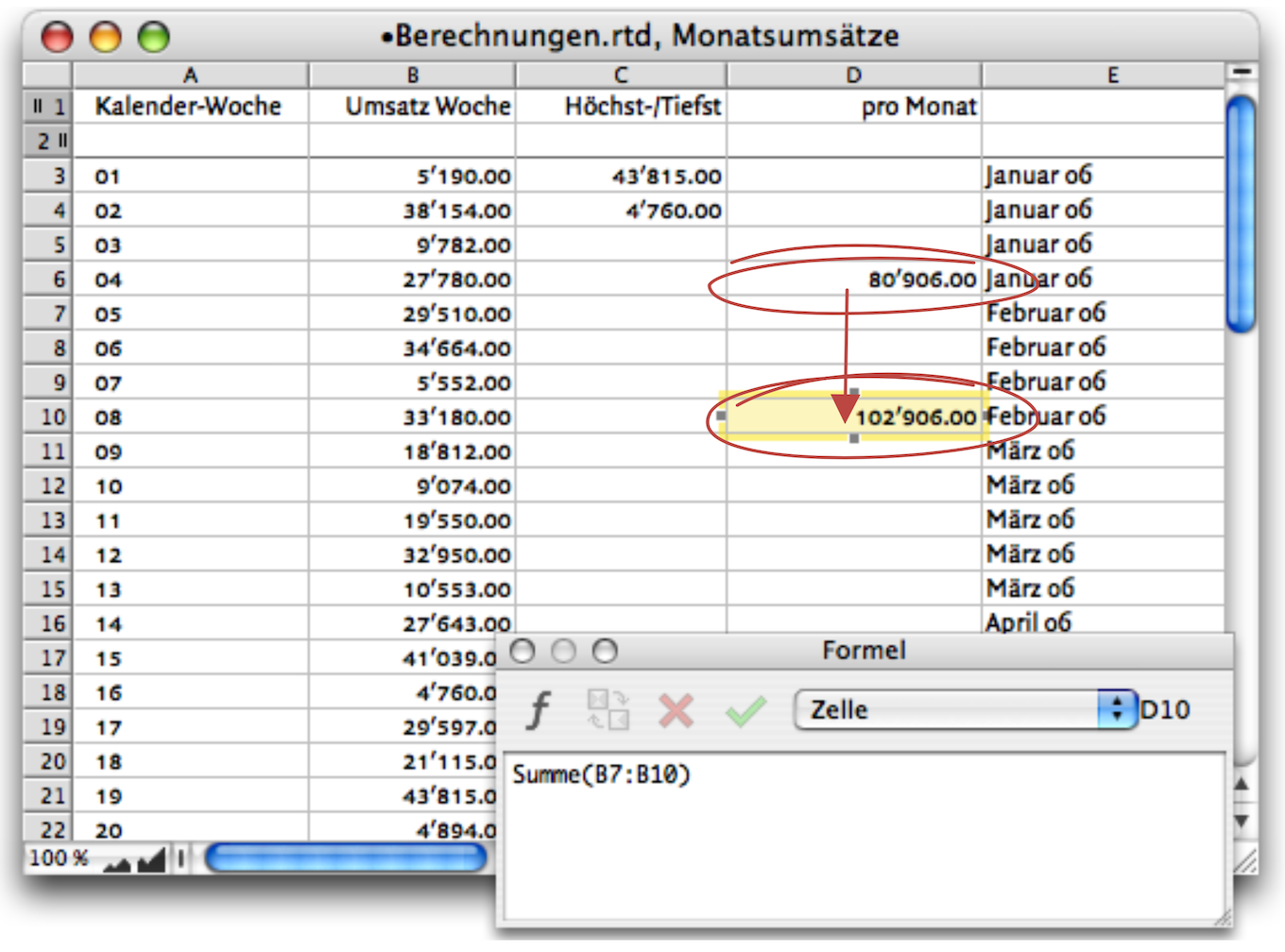This screenshot has width=1285, height=952.
Task: Select row 10 header
Action: coord(49,417)
